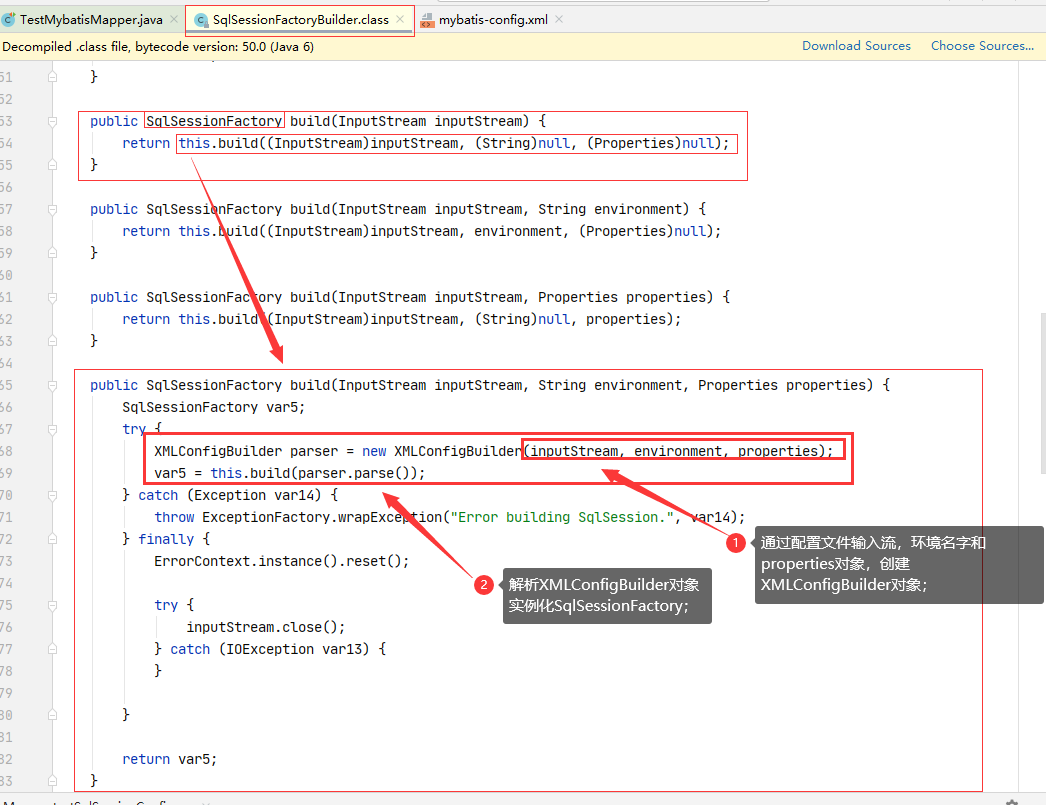Click the TestMybatisMapper.java file icon
The width and height of the screenshot is (1046, 805).
[9, 20]
